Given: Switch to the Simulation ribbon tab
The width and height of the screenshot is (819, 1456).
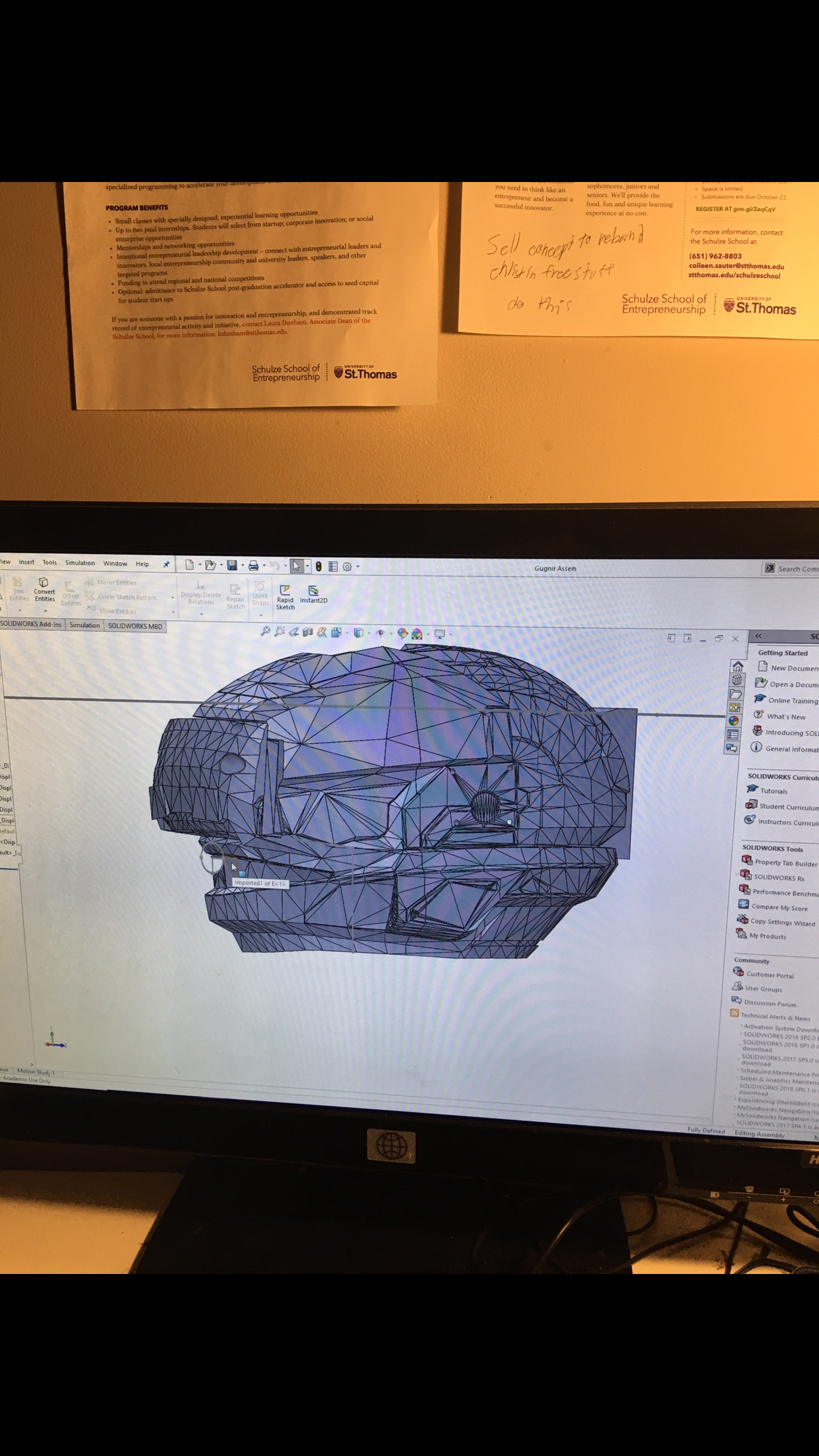Looking at the screenshot, I should coord(84,625).
